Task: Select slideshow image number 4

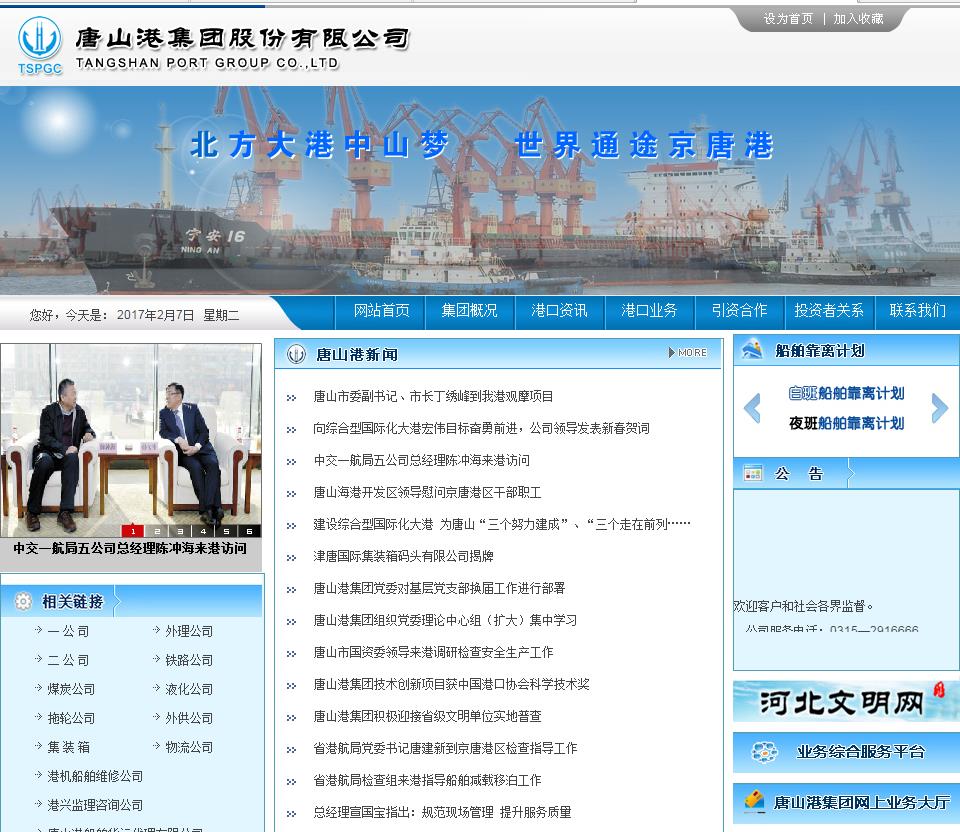Action: click(203, 531)
